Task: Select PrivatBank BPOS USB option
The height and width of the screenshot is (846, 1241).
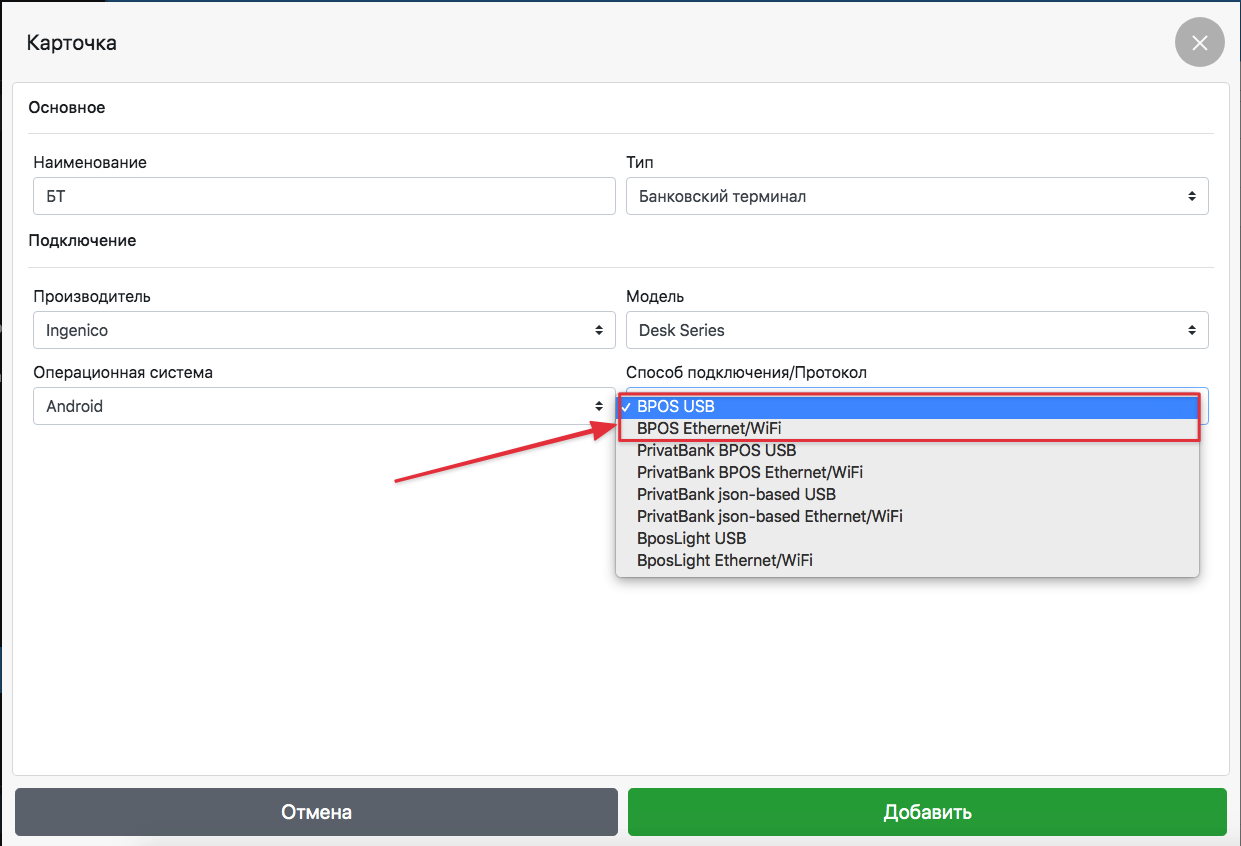Action: [716, 450]
